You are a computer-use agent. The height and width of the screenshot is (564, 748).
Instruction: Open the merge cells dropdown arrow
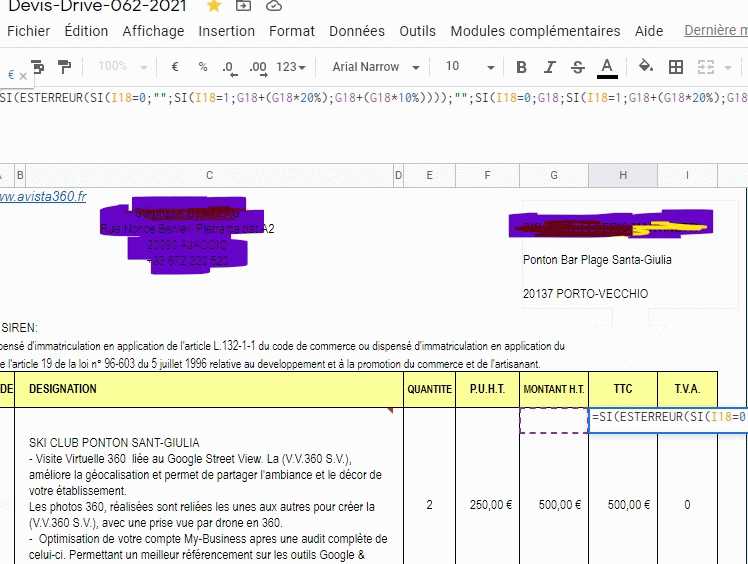[728, 68]
